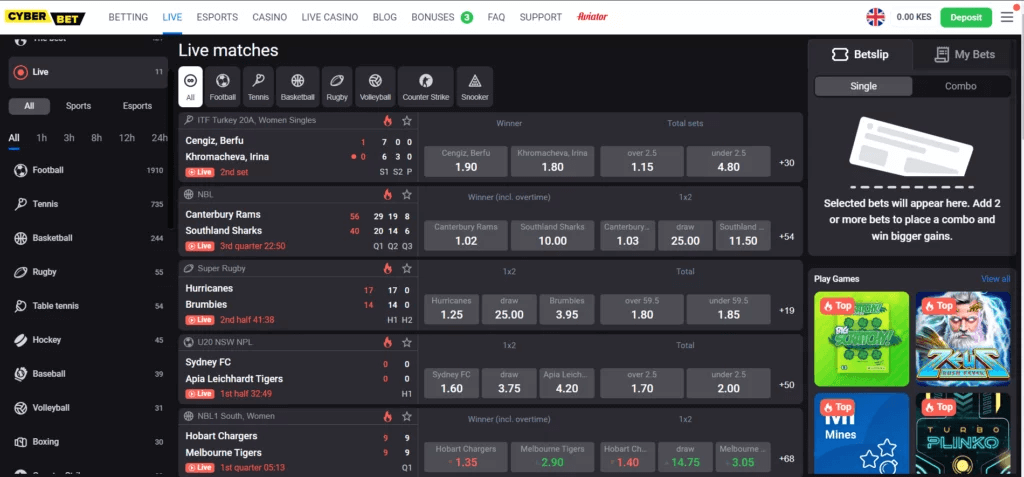Image resolution: width=1024 pixels, height=477 pixels.
Task: Switch betslip mode to Combo
Action: [960, 86]
